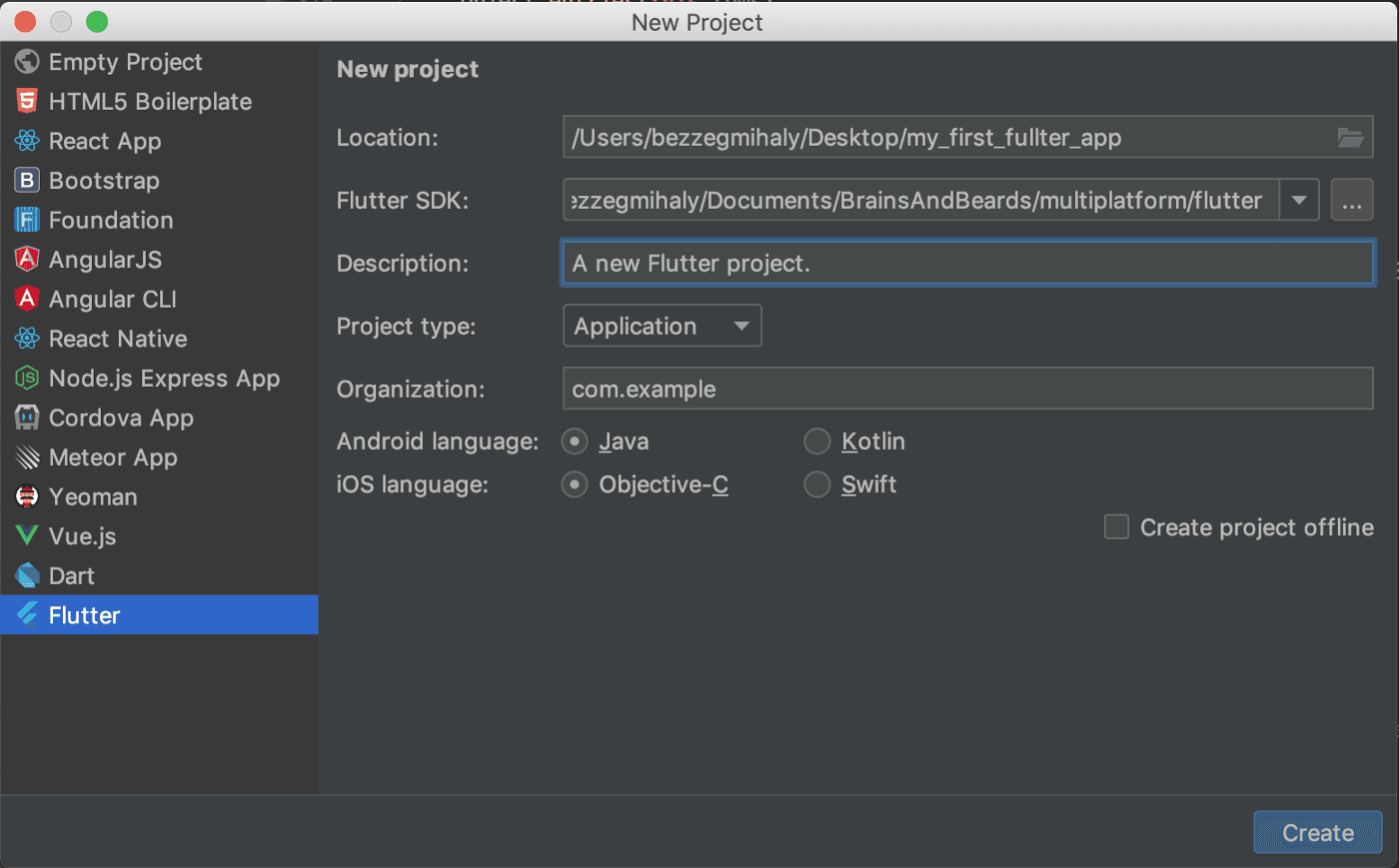
Task: Open the Project type dropdown
Action: pos(663,327)
